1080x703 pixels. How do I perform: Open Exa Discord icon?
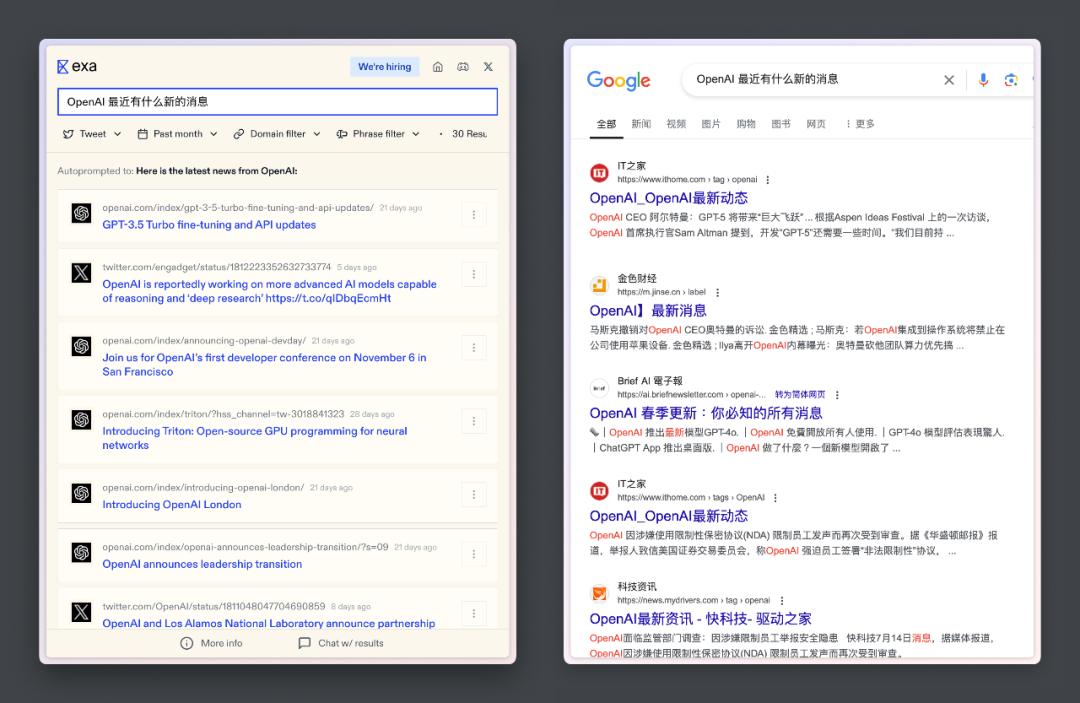tap(463, 67)
